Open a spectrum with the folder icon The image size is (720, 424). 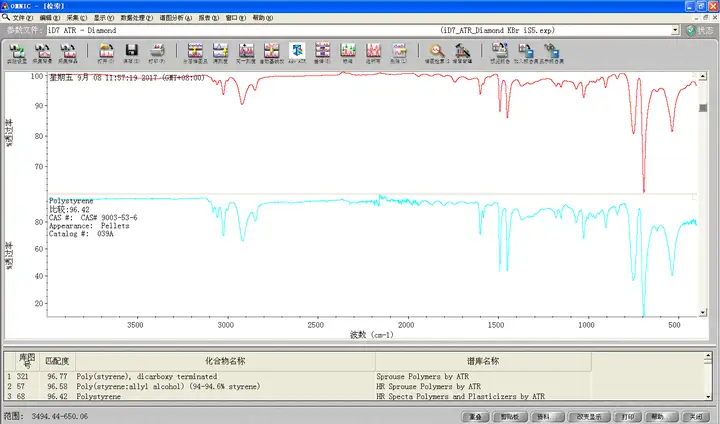coord(106,53)
